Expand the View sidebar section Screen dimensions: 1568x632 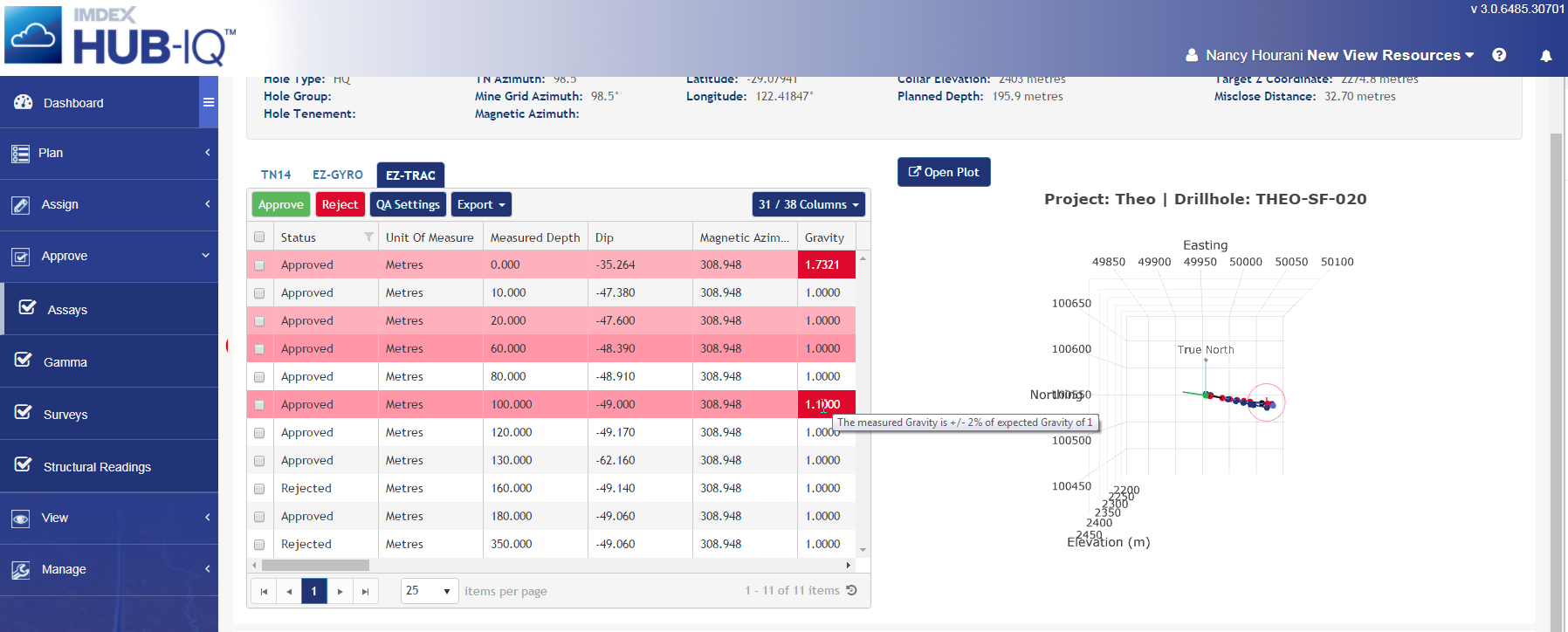point(109,519)
